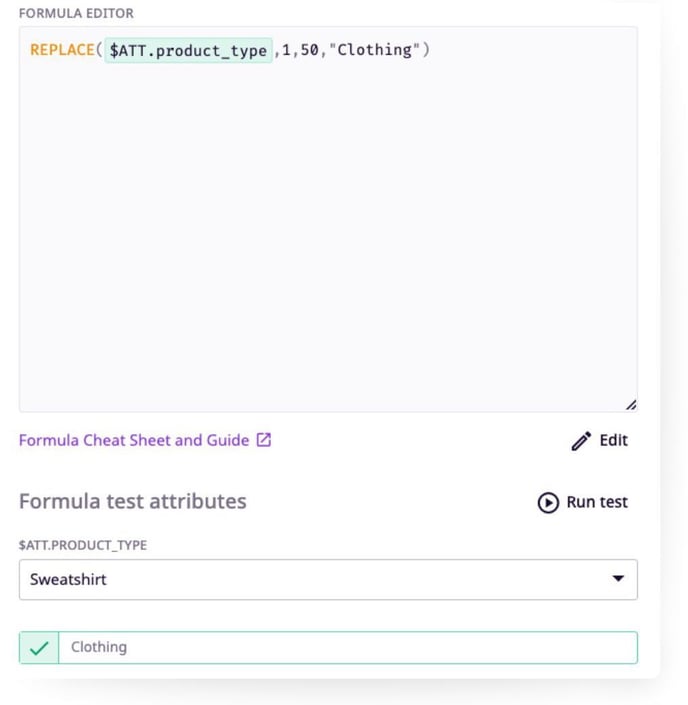
Task: Click the closing parenthesis of the formula
Action: [427, 50]
